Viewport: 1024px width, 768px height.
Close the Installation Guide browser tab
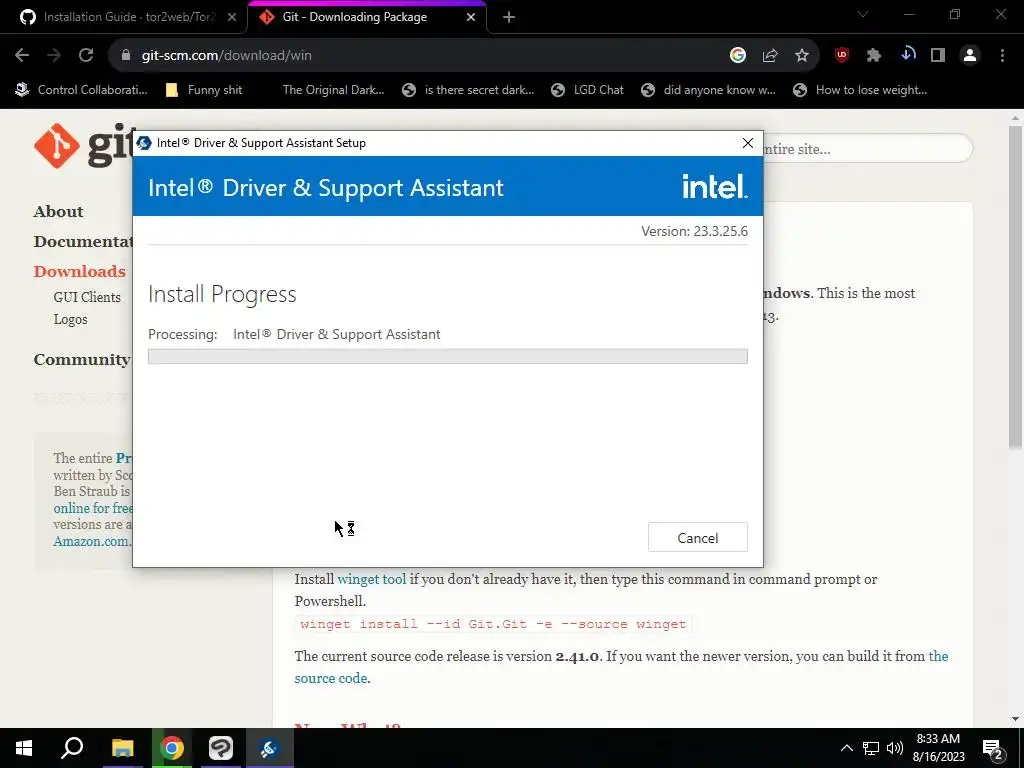click(x=232, y=17)
